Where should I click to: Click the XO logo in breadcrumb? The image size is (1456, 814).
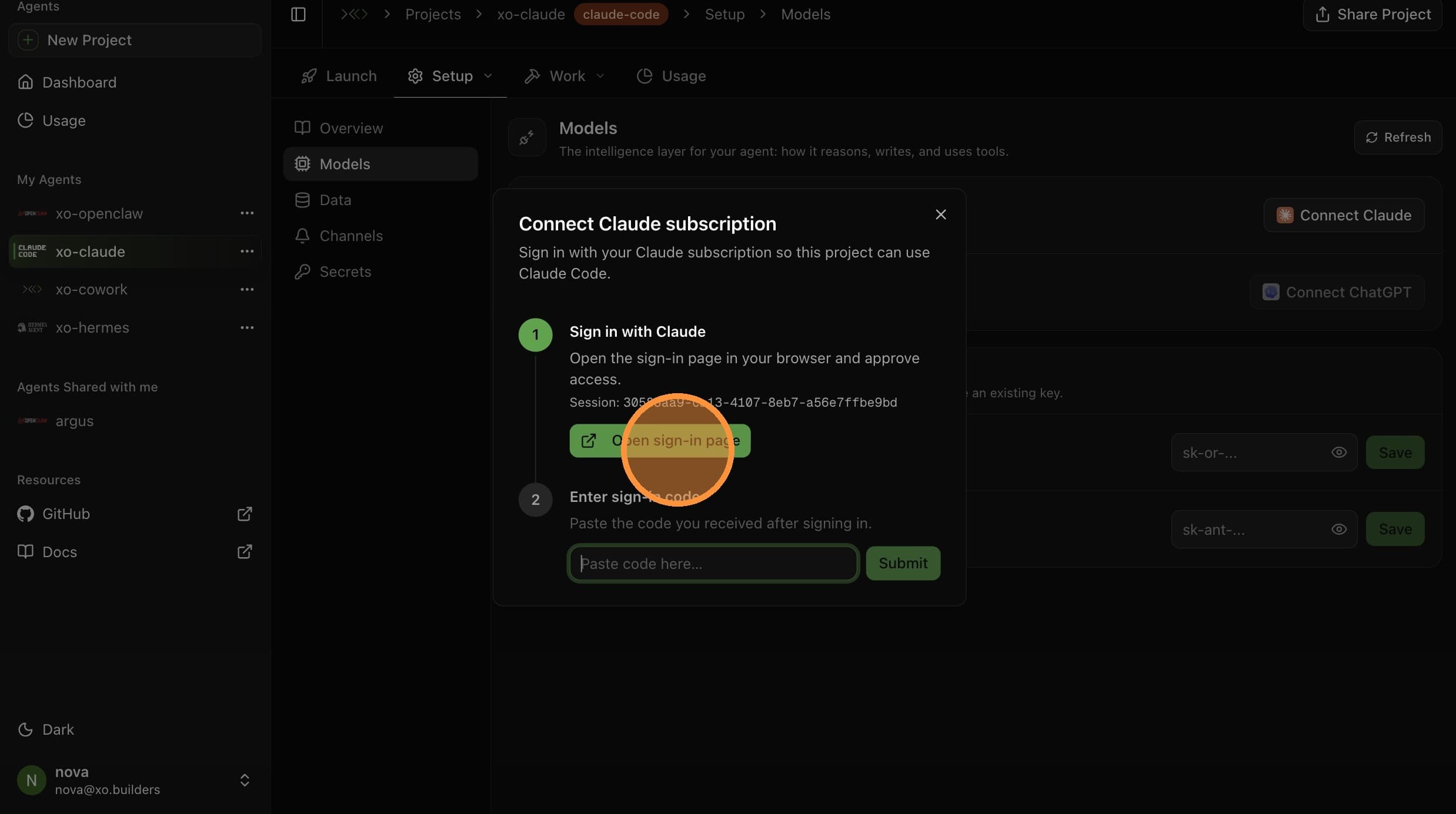[354, 14]
